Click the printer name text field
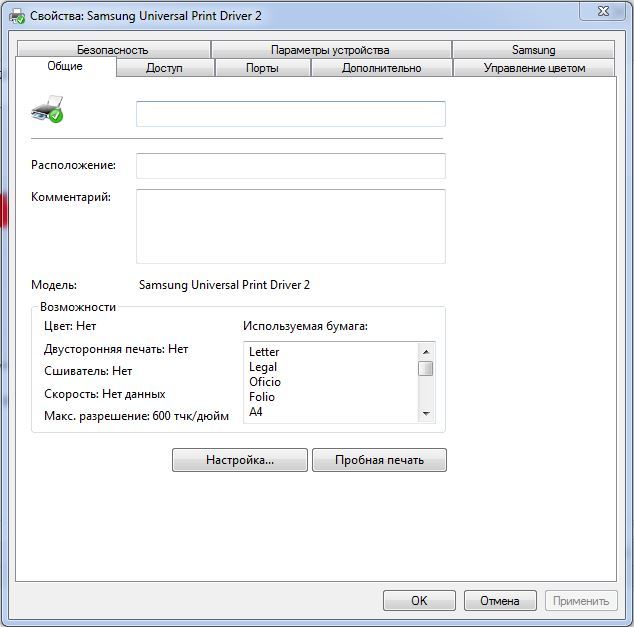This screenshot has height=627, width=634. [x=290, y=114]
